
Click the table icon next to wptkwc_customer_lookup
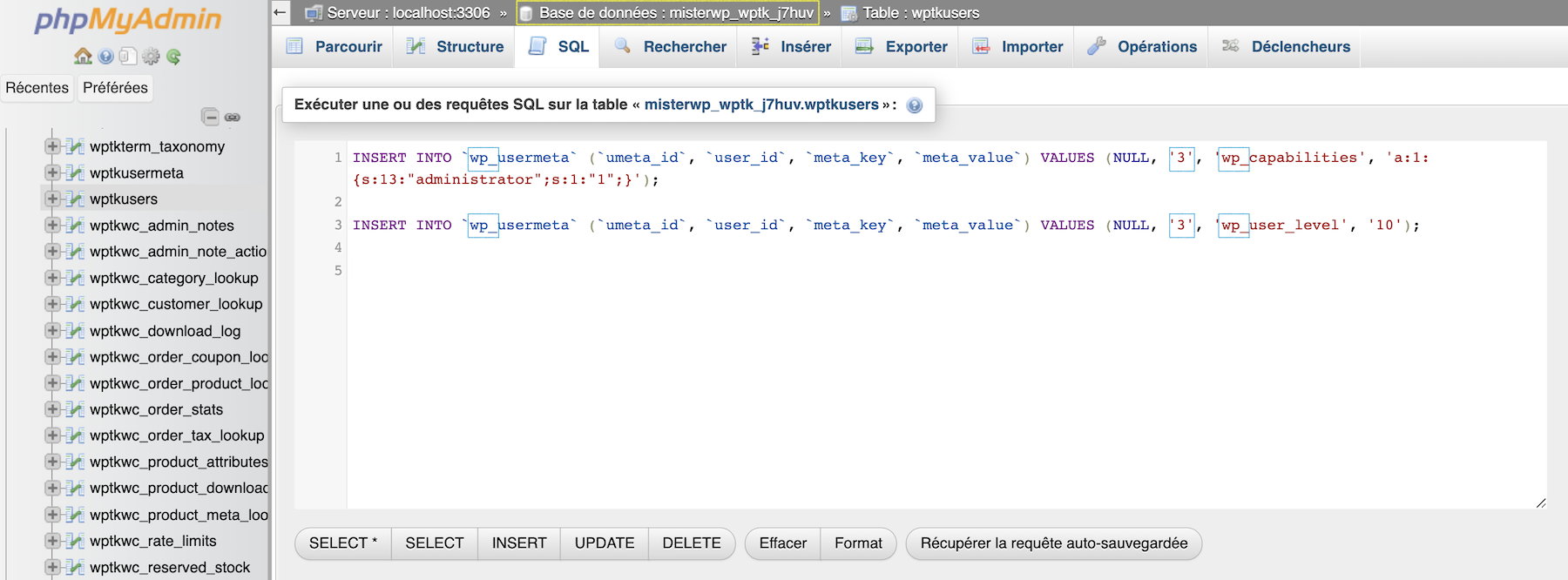[x=76, y=304]
